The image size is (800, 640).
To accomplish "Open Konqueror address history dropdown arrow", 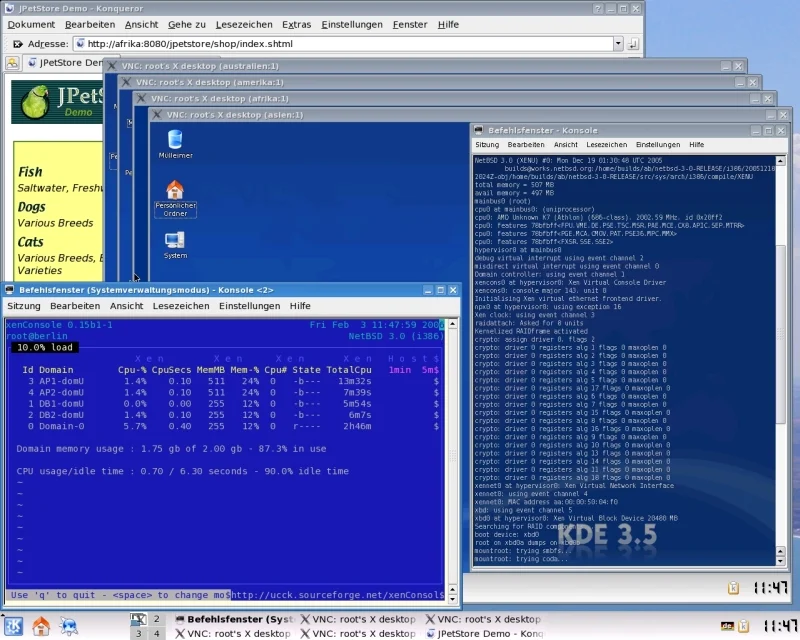I will (618, 44).
